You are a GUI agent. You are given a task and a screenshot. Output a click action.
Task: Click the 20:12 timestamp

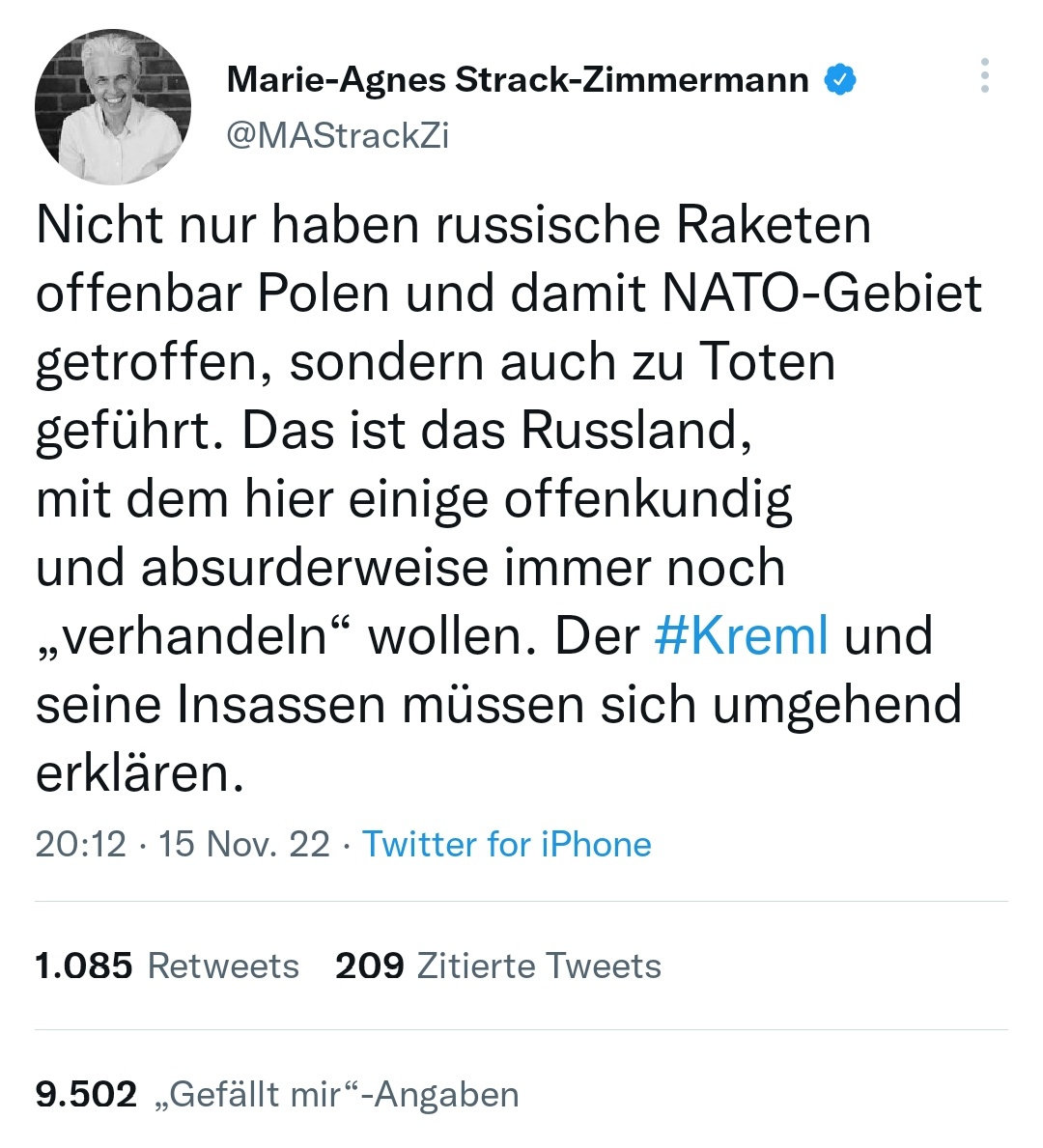[80, 845]
